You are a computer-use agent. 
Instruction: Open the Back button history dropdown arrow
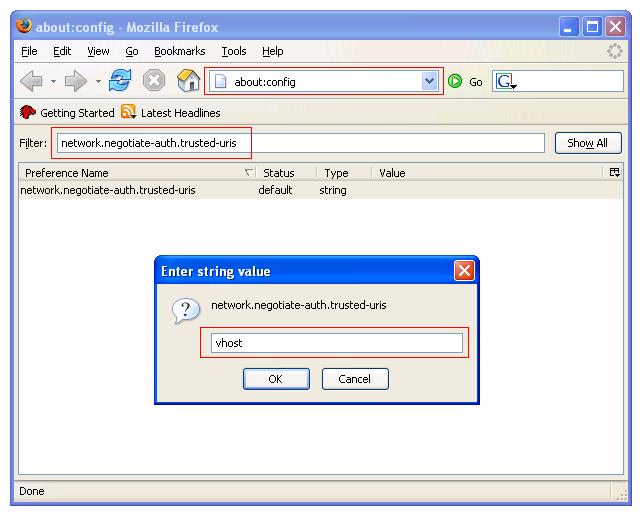pyautogui.click(x=54, y=82)
